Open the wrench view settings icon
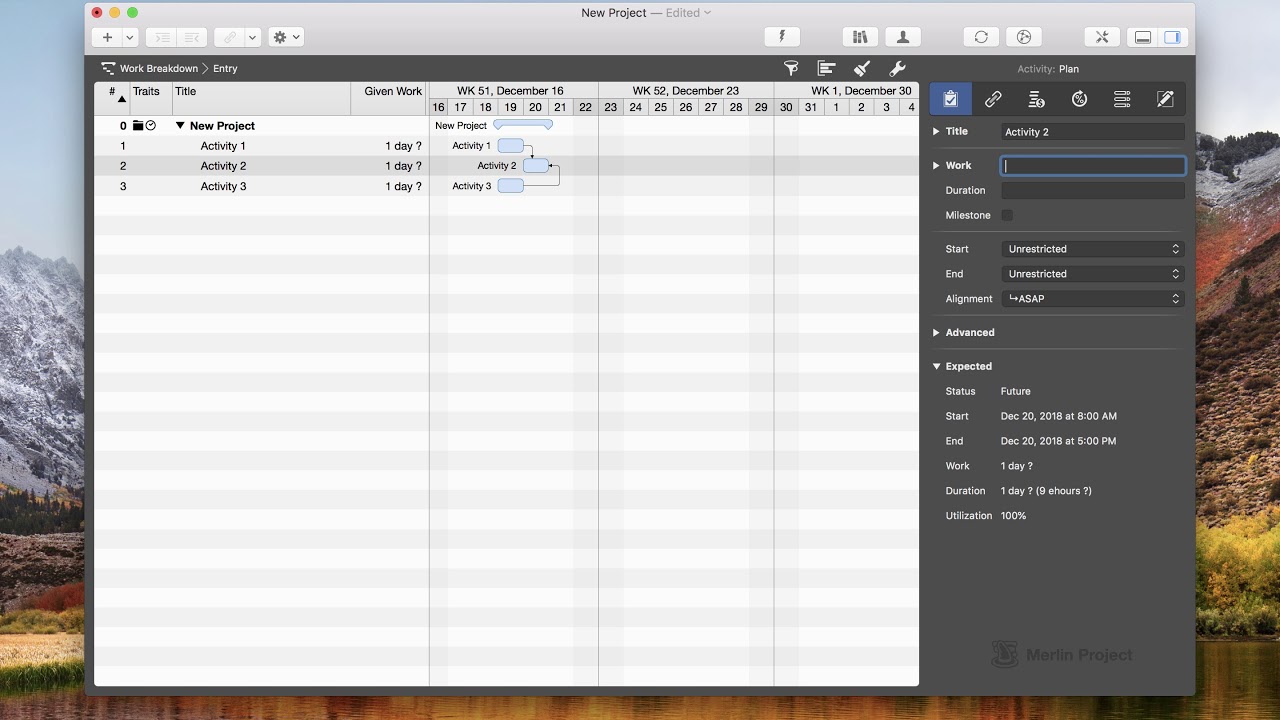This screenshot has height=720, width=1280. point(897,68)
